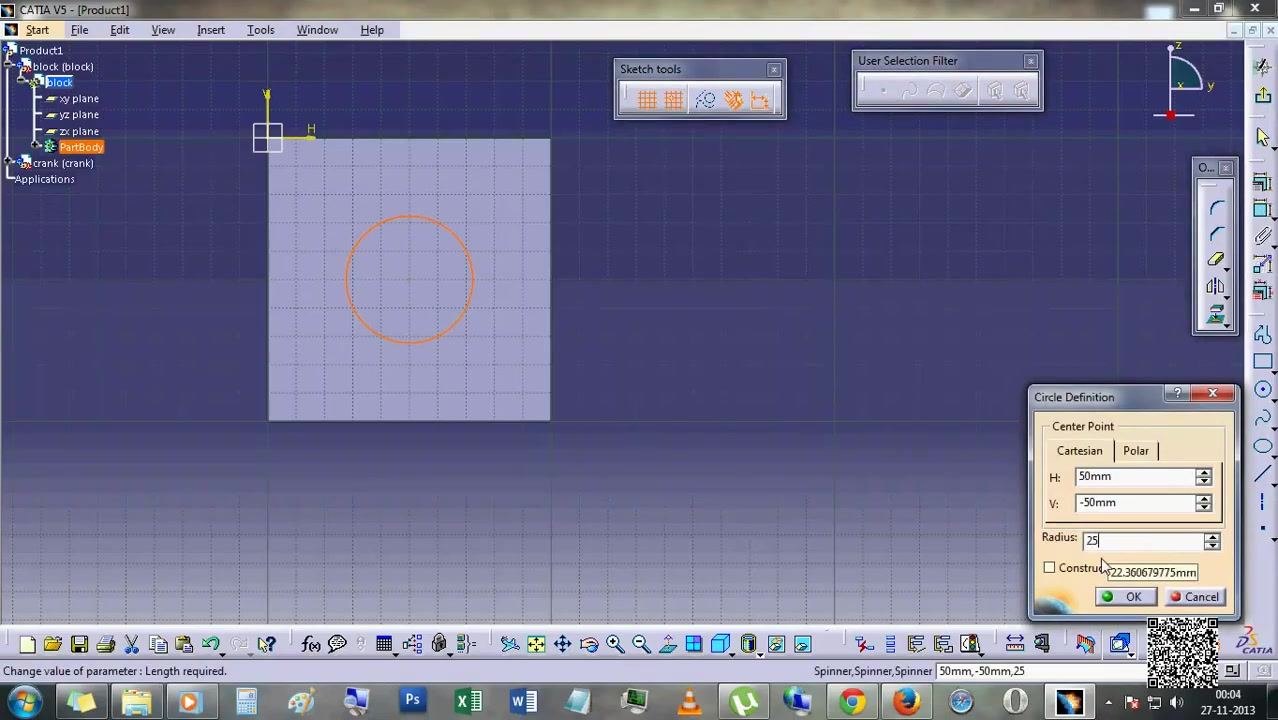Choose the Circle sketch tool
The height and width of the screenshot is (720, 1278).
[x=1263, y=389]
